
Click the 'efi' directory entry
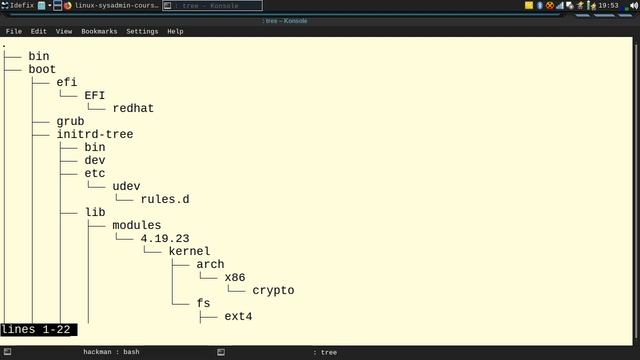(x=67, y=82)
